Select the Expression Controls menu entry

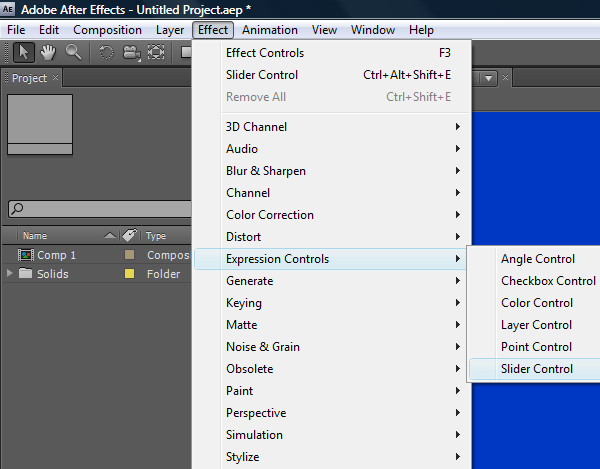click(x=331, y=259)
